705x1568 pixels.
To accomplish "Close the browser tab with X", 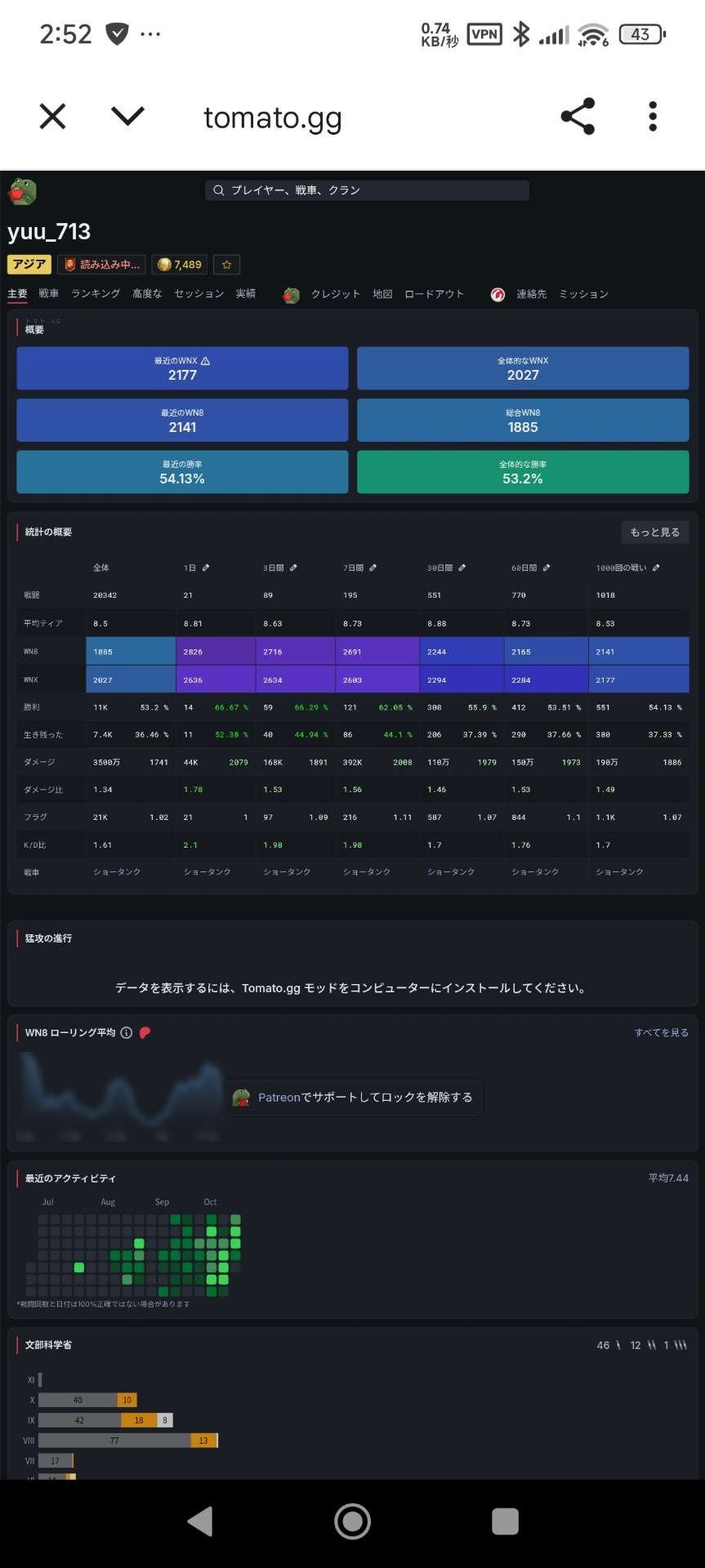I will click(x=53, y=117).
